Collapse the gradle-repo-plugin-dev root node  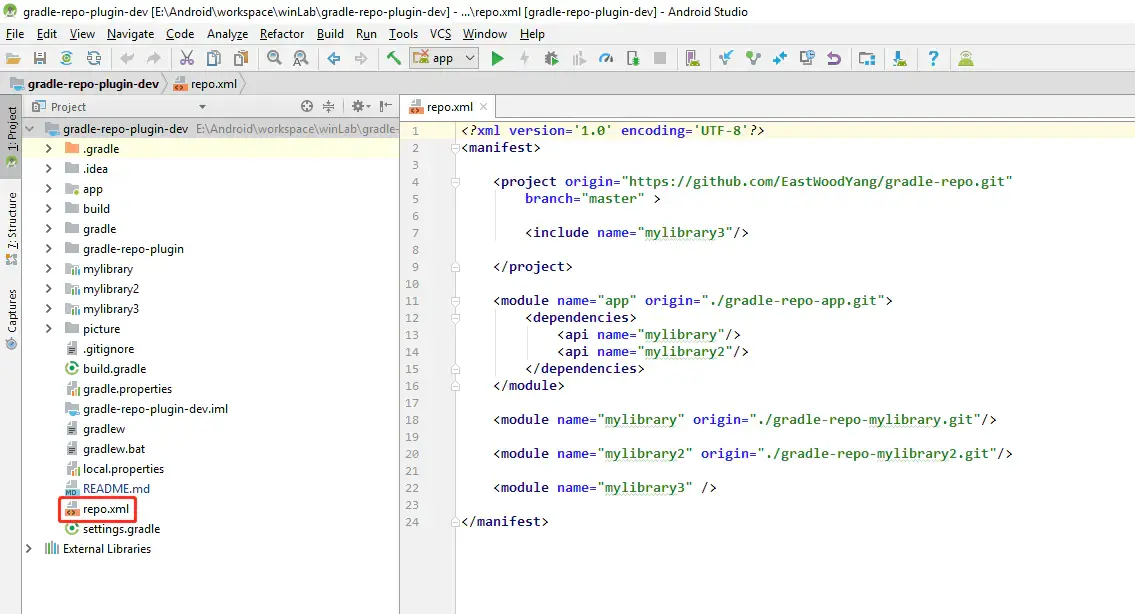pos(30,129)
